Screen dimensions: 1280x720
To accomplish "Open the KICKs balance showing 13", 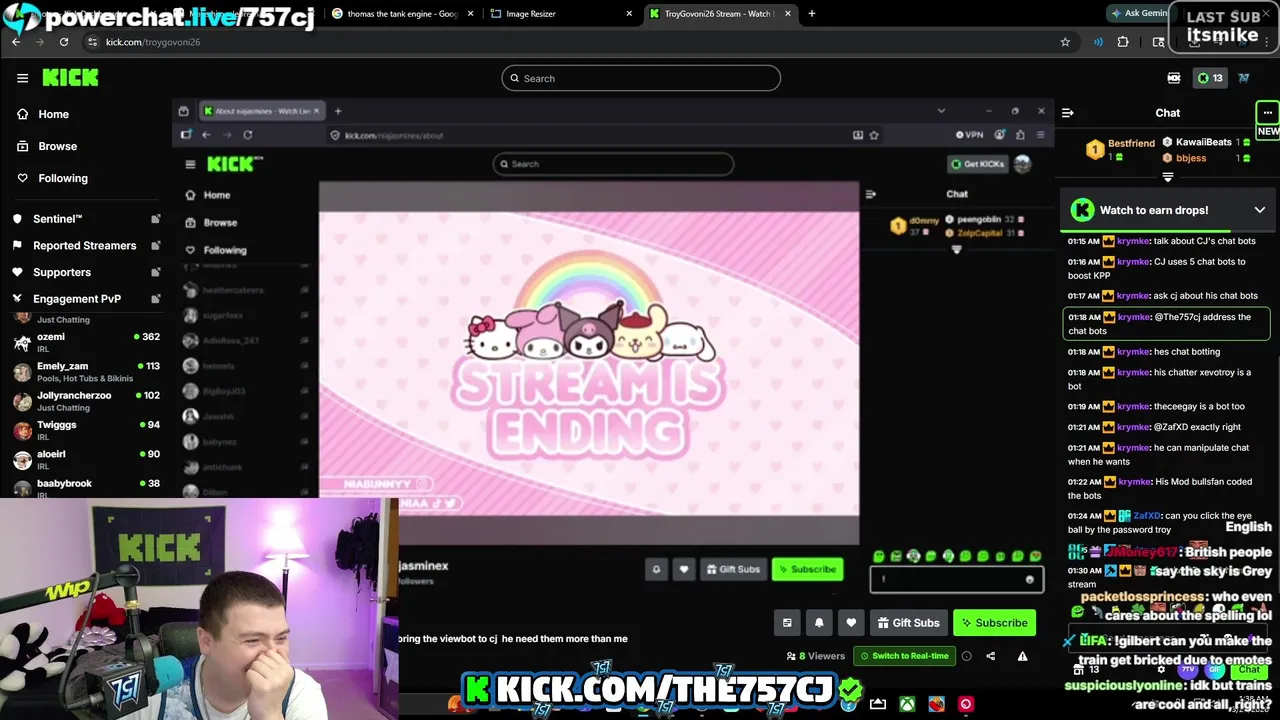I will coord(1210,78).
